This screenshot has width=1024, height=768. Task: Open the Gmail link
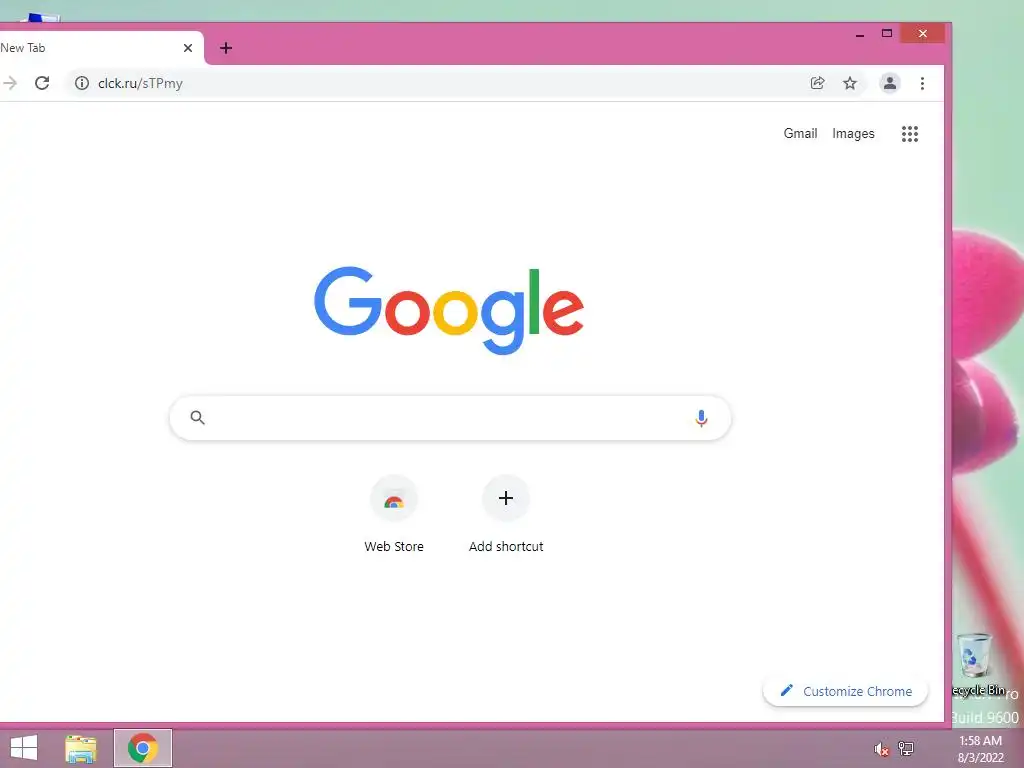point(800,133)
